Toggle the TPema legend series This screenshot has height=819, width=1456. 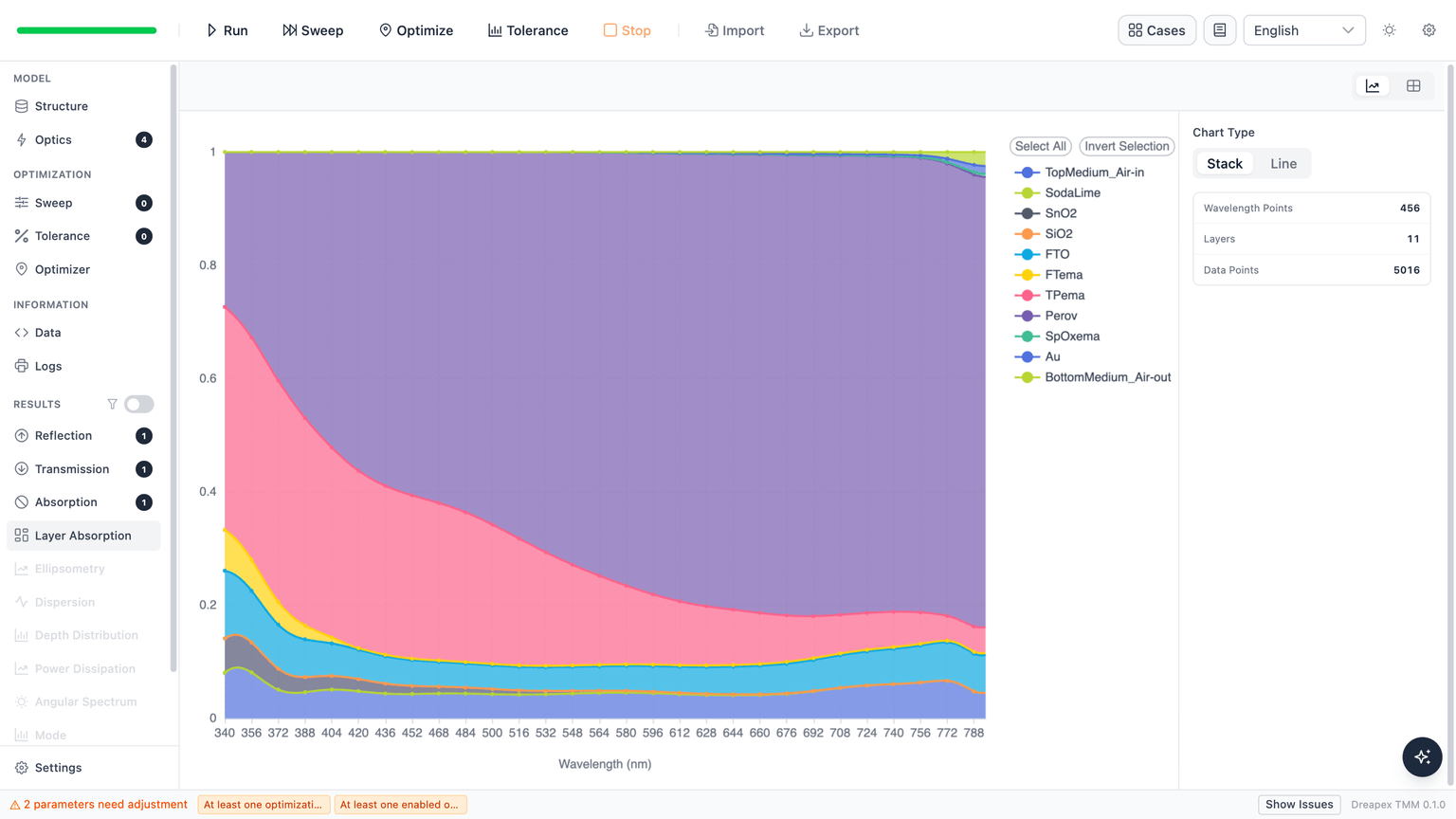[1049, 295]
